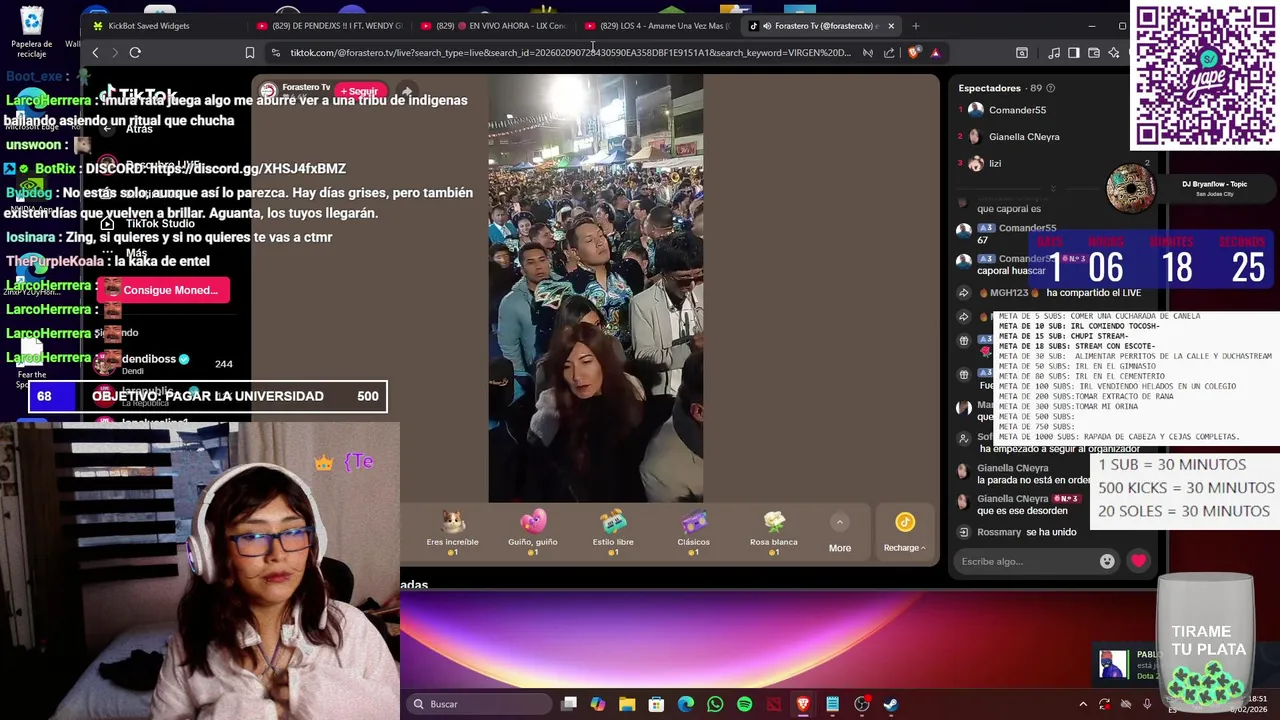Click the Espectadores help question icon
Screen dimensions: 1280x720
(x=1050, y=88)
